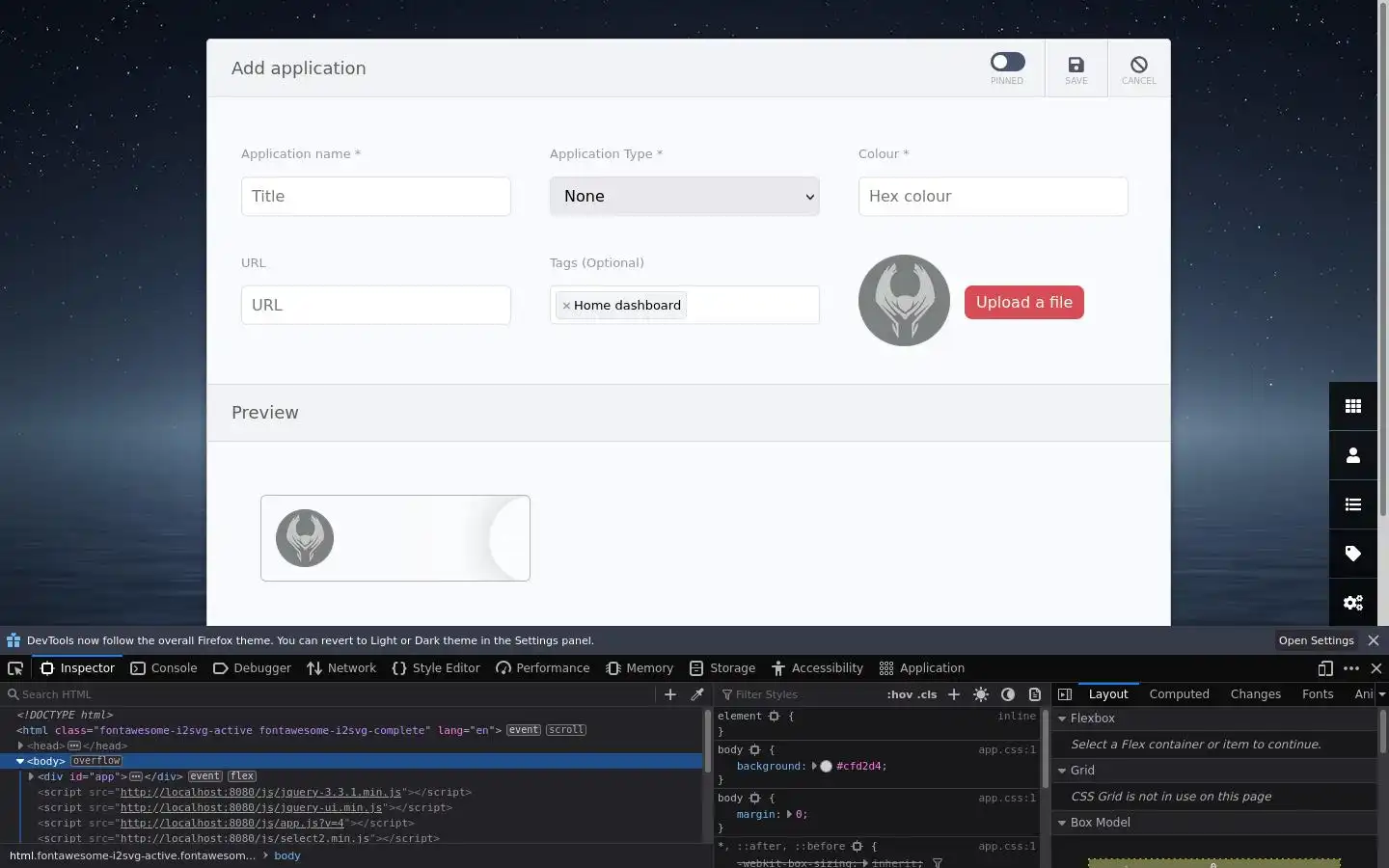
Task: Click the #cfd2d4 background color swatch
Action: pyautogui.click(x=826, y=767)
